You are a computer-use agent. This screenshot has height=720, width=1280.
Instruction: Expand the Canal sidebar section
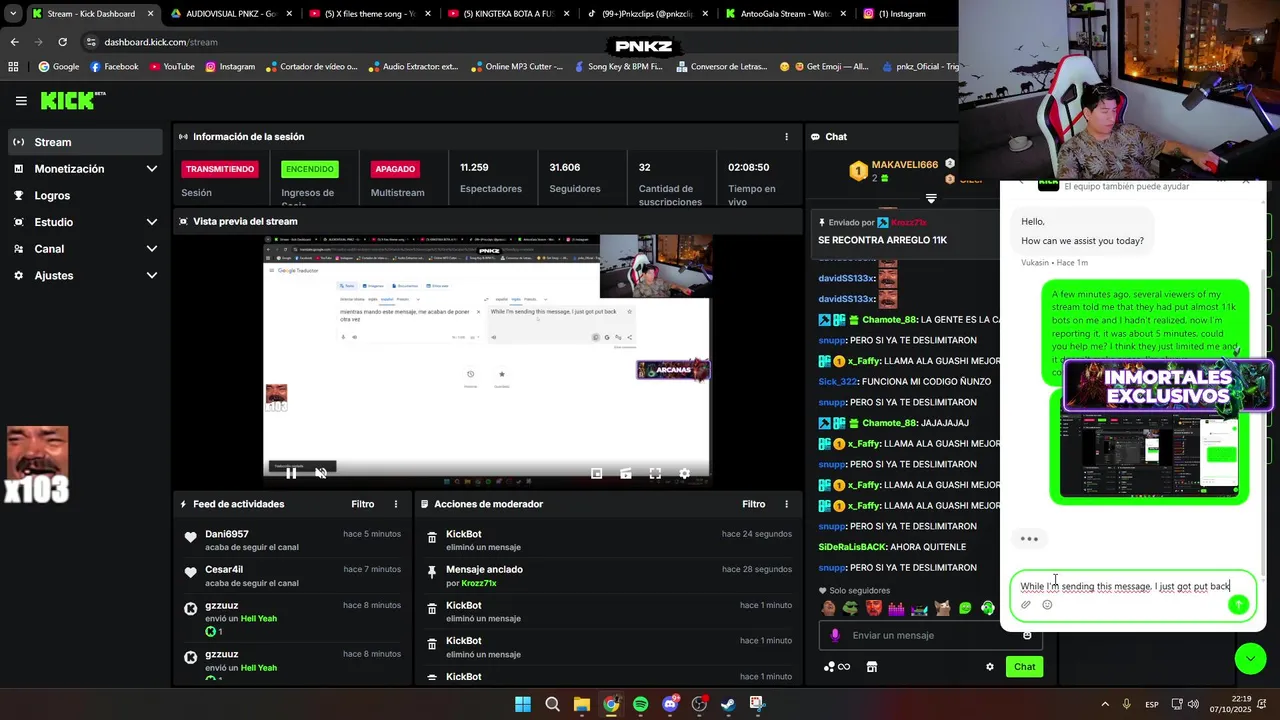[x=151, y=249]
